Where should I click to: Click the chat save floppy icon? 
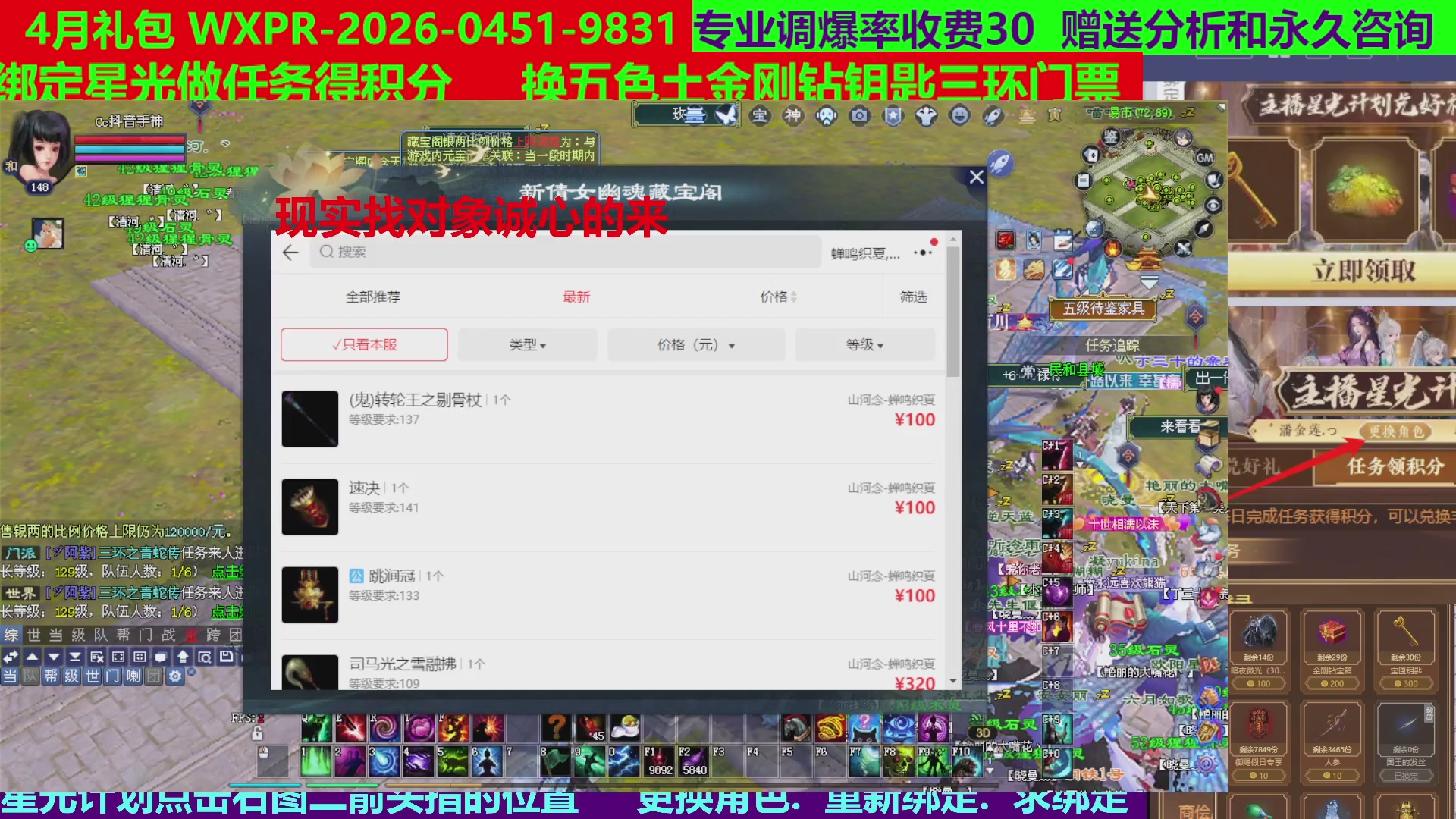(226, 657)
